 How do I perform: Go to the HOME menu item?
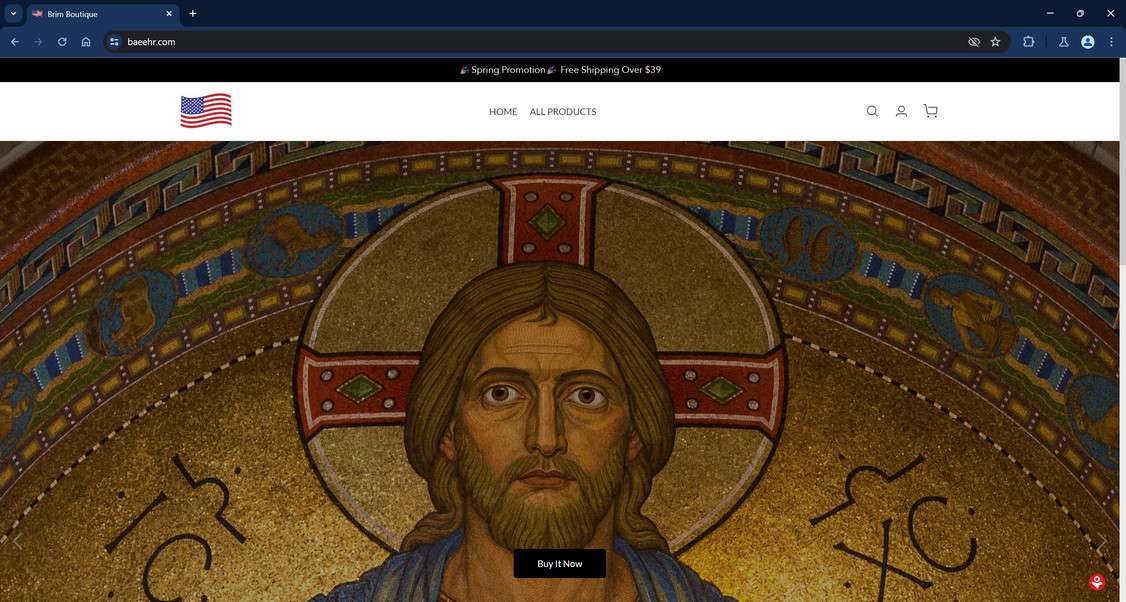[x=503, y=111]
